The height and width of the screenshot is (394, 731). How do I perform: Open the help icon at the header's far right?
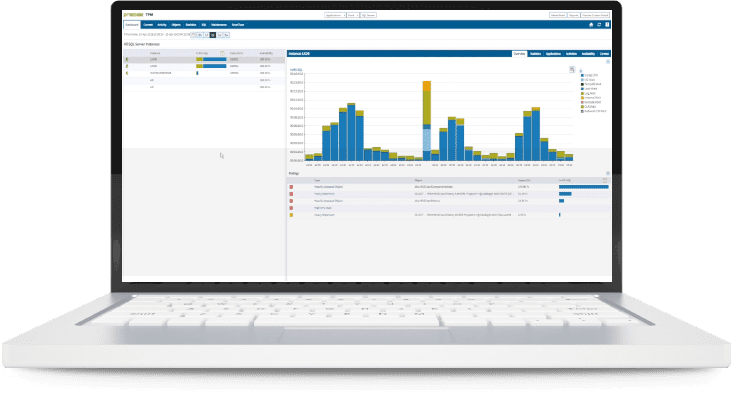(x=607, y=25)
